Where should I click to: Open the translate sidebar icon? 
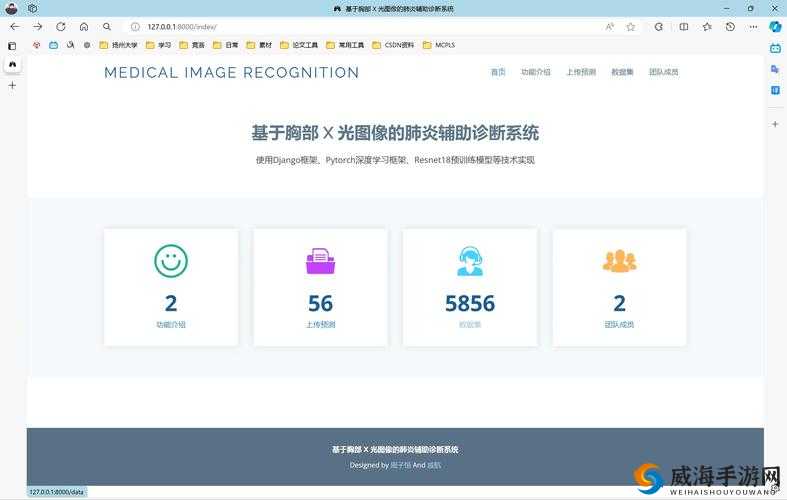point(775,69)
